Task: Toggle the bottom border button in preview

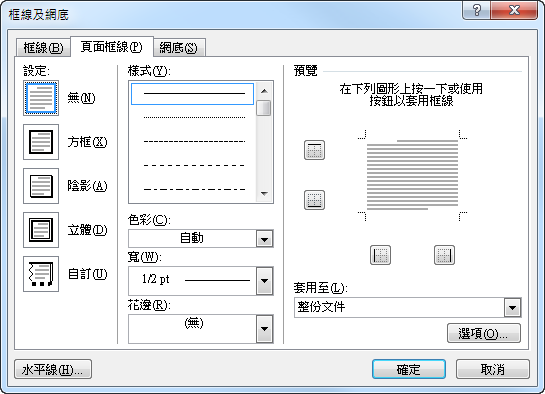Action: pos(315,200)
